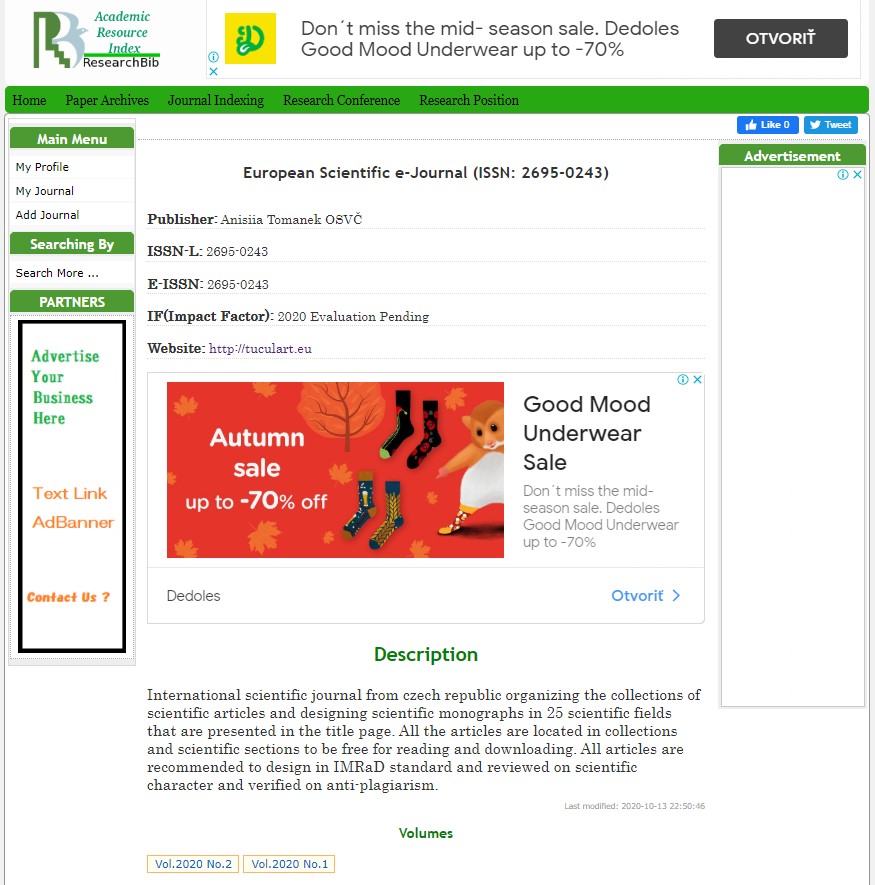875x885 pixels.
Task: Click the publisher name Anisiia Tomanek OSVČ
Action: 291,220
